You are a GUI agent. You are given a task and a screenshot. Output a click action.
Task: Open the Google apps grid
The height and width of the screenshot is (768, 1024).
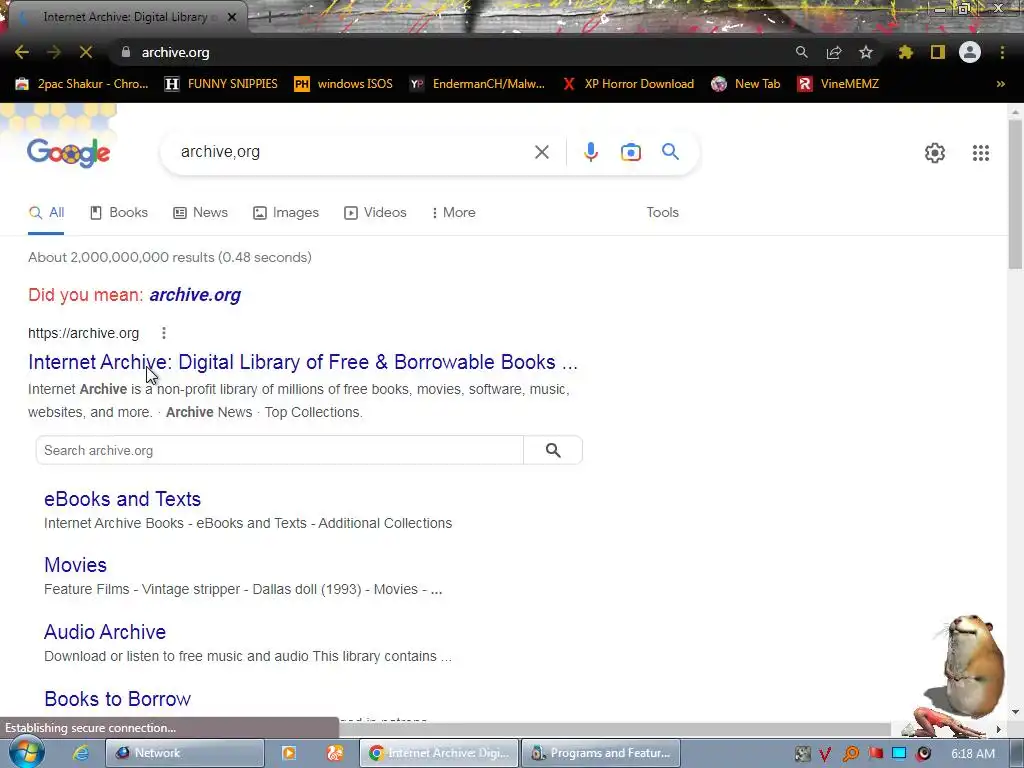pos(980,153)
